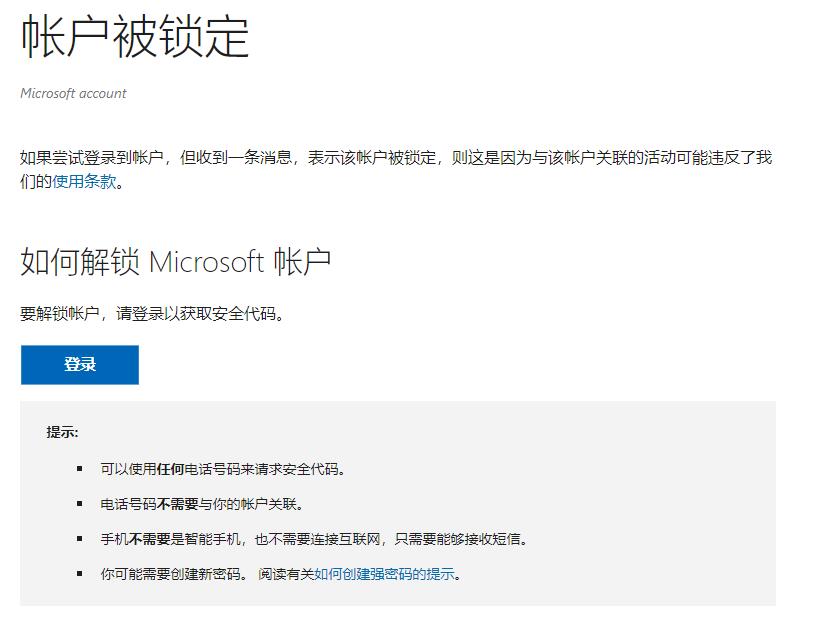Click the square bullet before 你可能需要创建新密码
817x629 pixels.
click(79, 574)
